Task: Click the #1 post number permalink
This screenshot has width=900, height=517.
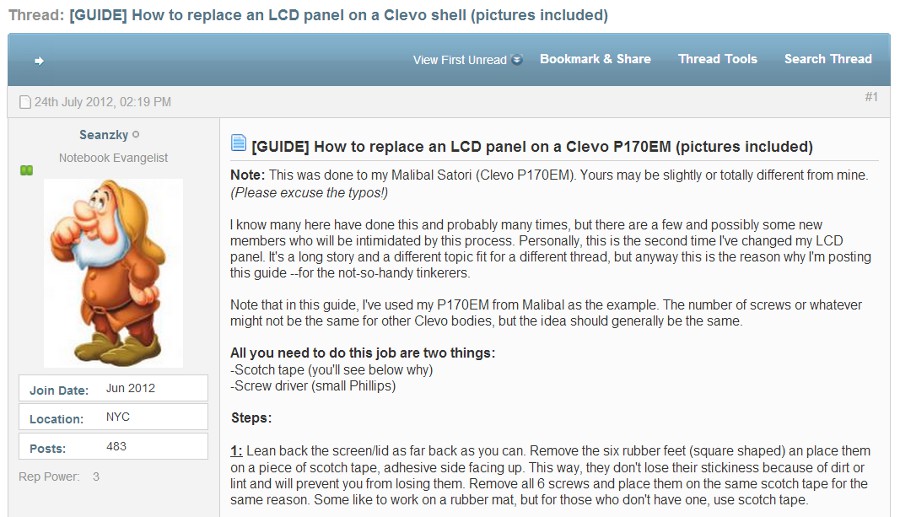Action: [x=871, y=97]
